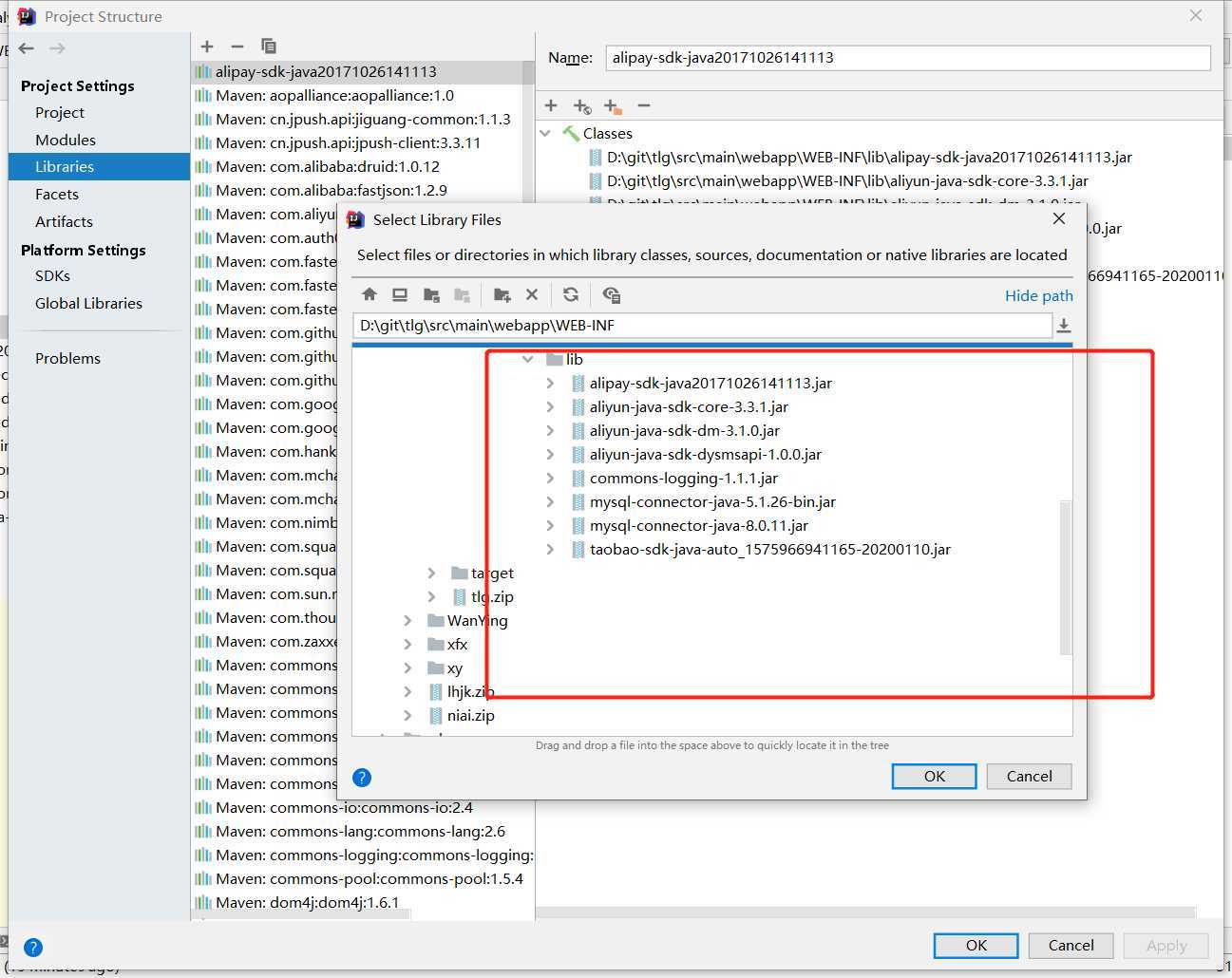Viewport: 1232px width, 978px height.
Task: Remove selected library root with minus
Action: [644, 105]
